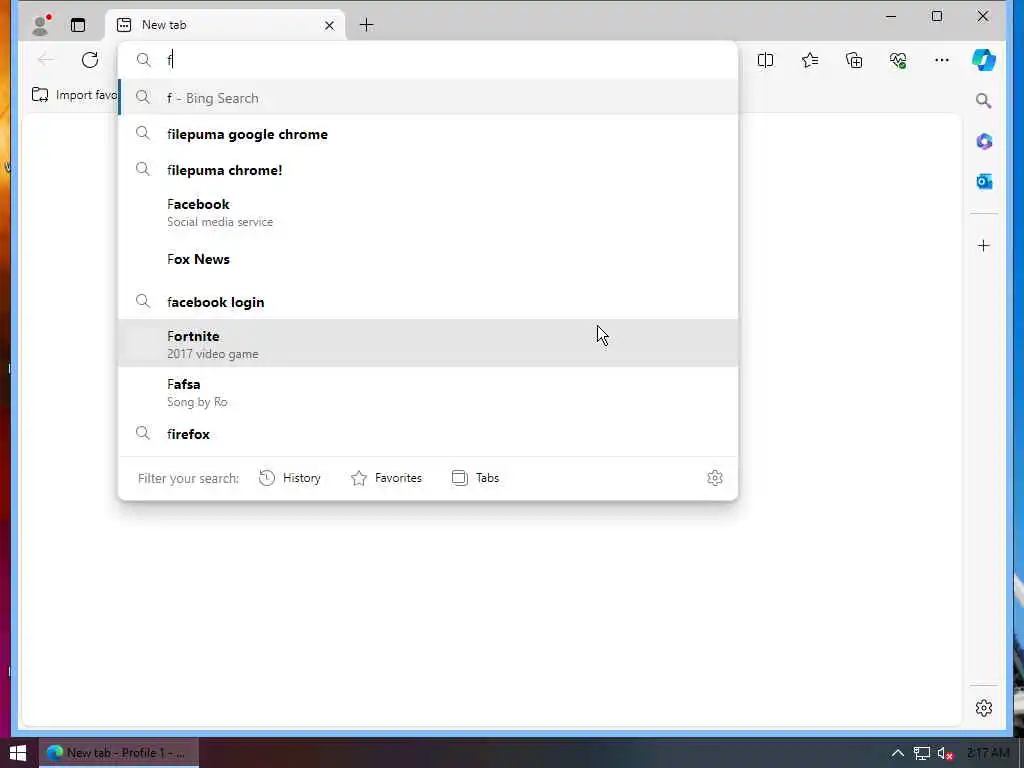Filter search by History
This screenshot has width=1024, height=768.
pyautogui.click(x=290, y=478)
